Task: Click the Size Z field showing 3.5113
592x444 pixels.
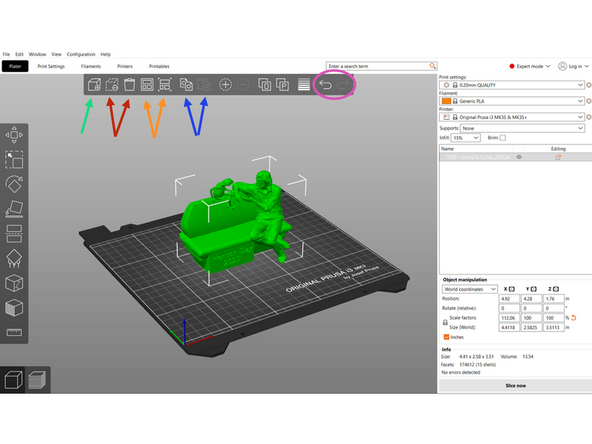Action: (553, 327)
